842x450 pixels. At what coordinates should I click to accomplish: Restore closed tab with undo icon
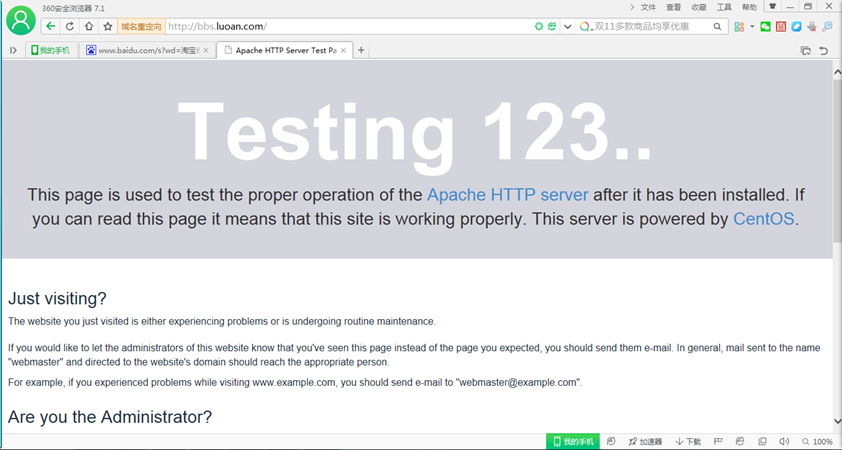coord(824,50)
